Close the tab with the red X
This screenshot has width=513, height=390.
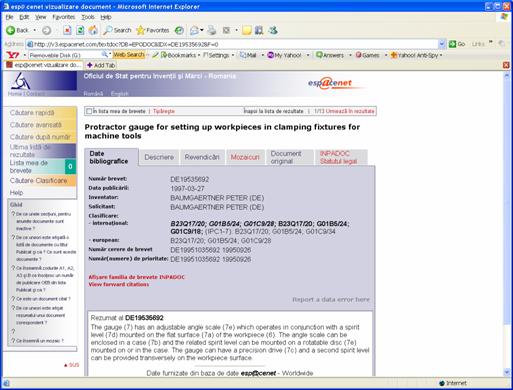[506, 65]
